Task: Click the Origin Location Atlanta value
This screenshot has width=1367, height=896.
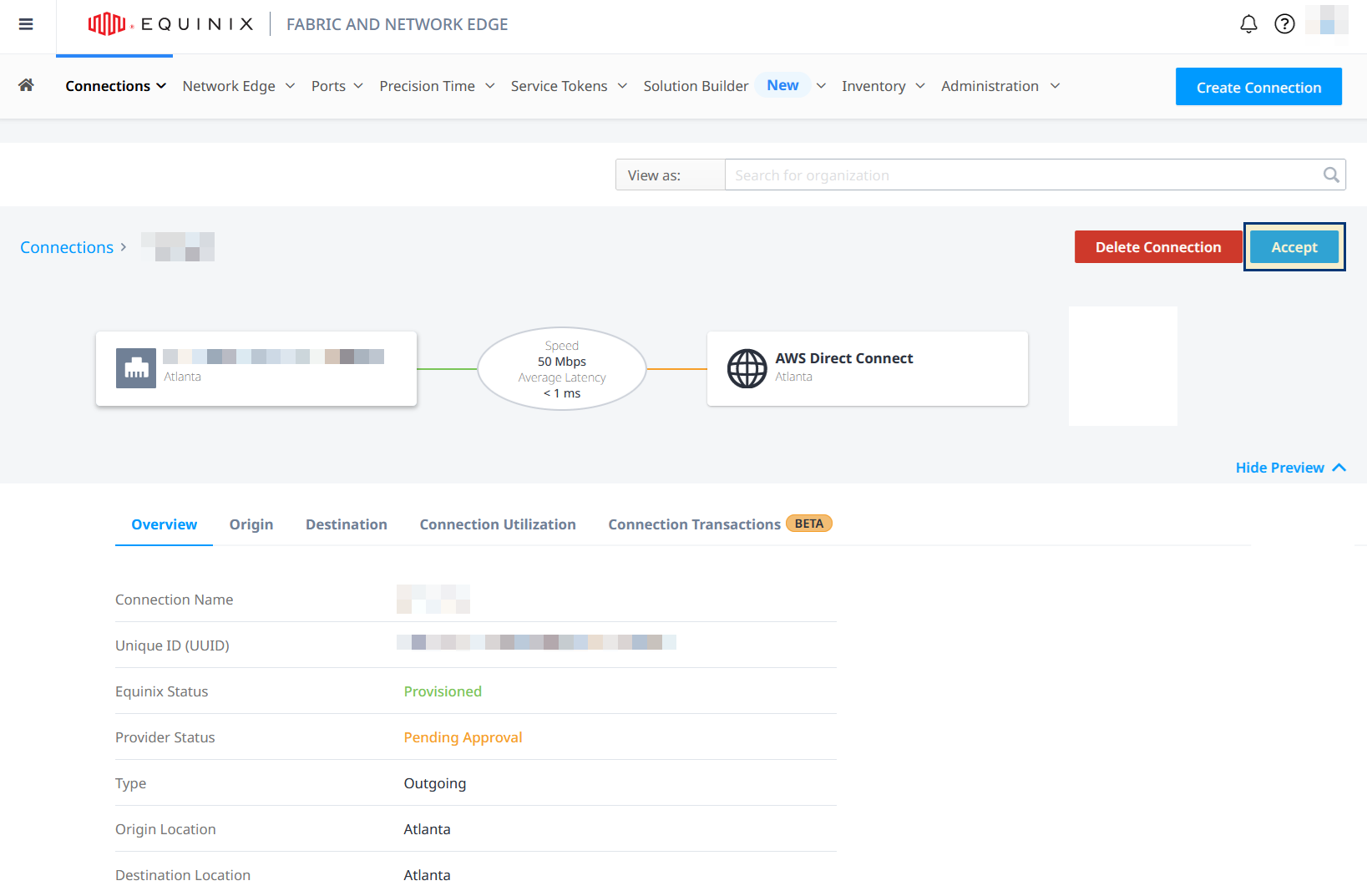Action: 427,829
